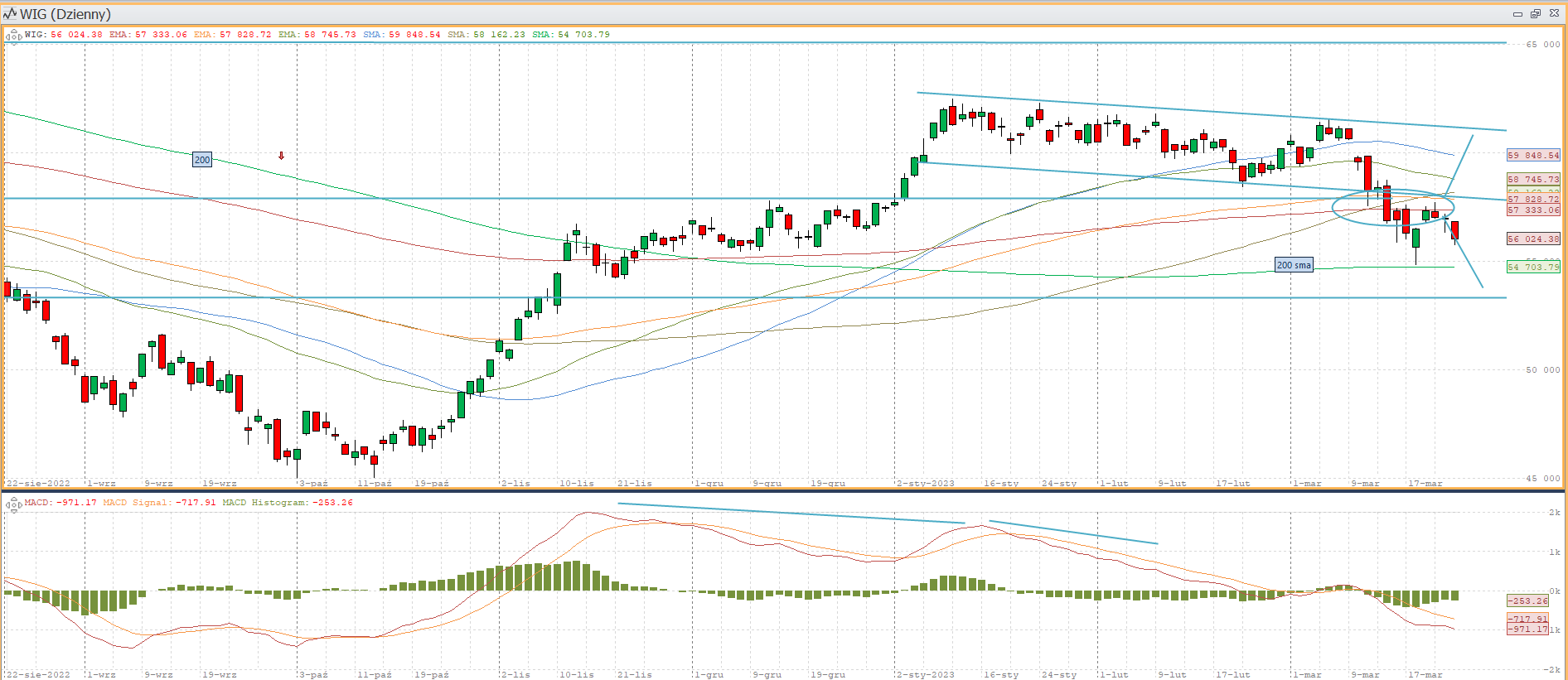
Task: Click the green SMA 54 703.79 legend entry
Action: [571, 35]
